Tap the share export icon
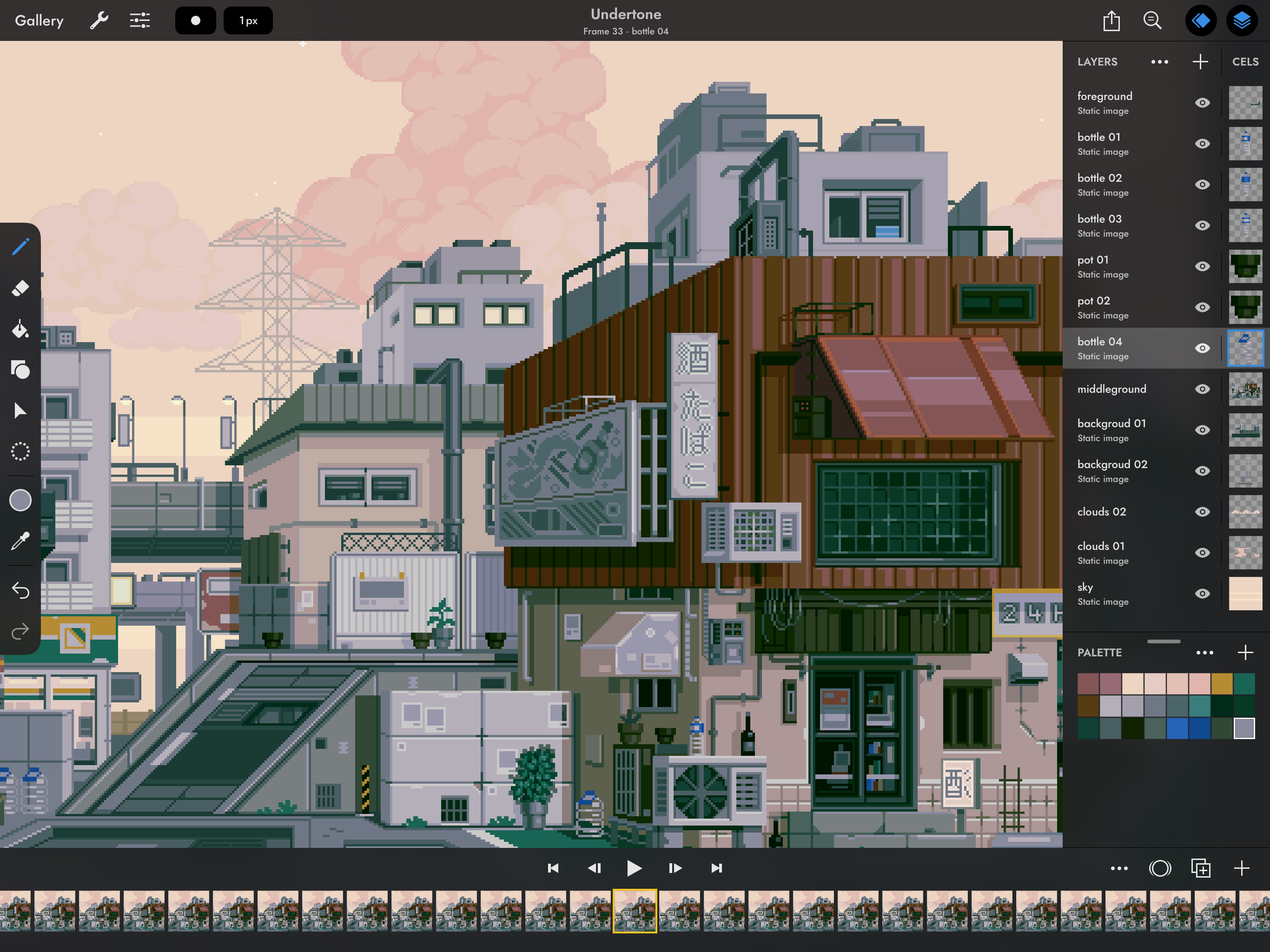The width and height of the screenshot is (1270, 952). [x=1111, y=20]
